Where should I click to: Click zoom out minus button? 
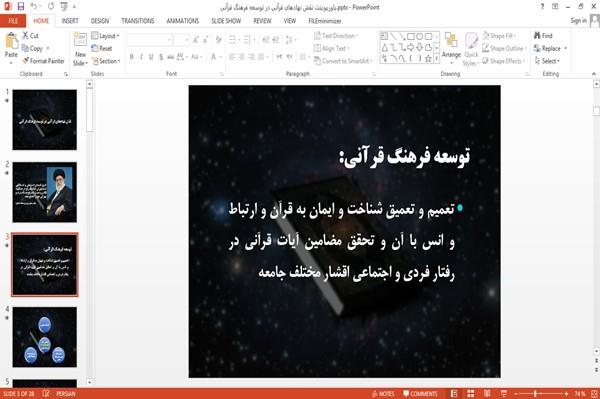tap(515, 393)
